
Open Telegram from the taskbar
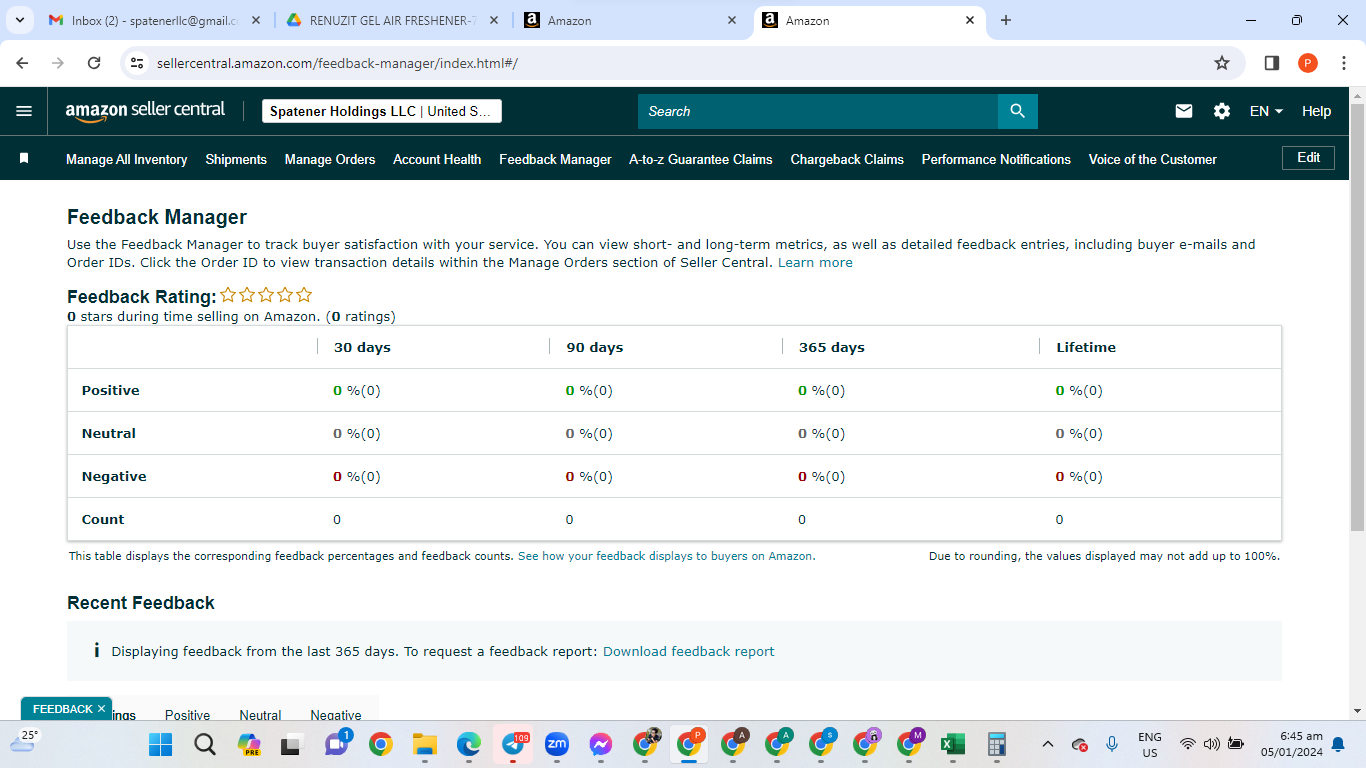(x=513, y=744)
